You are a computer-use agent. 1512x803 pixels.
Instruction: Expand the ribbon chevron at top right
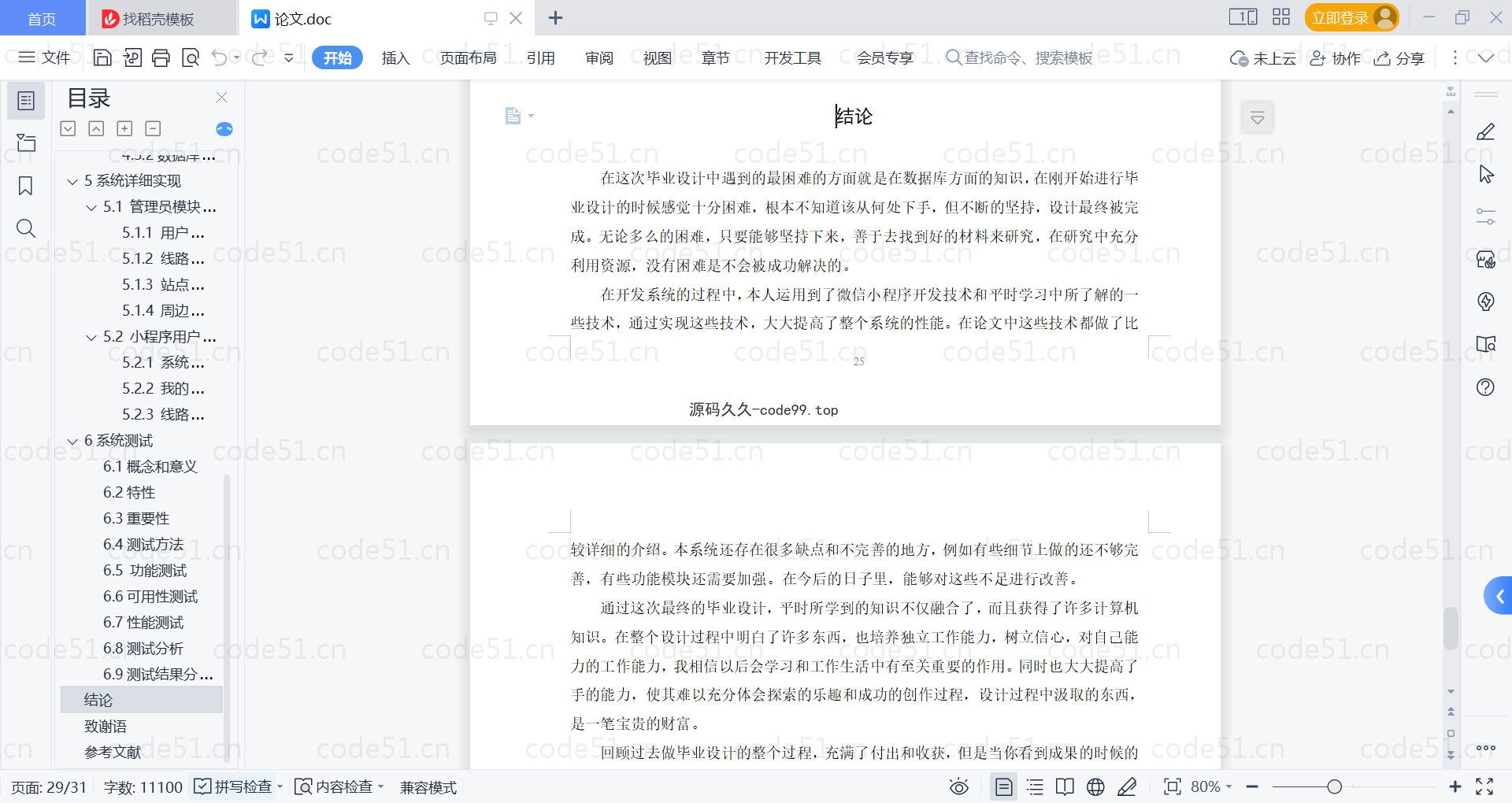[x=1486, y=57]
